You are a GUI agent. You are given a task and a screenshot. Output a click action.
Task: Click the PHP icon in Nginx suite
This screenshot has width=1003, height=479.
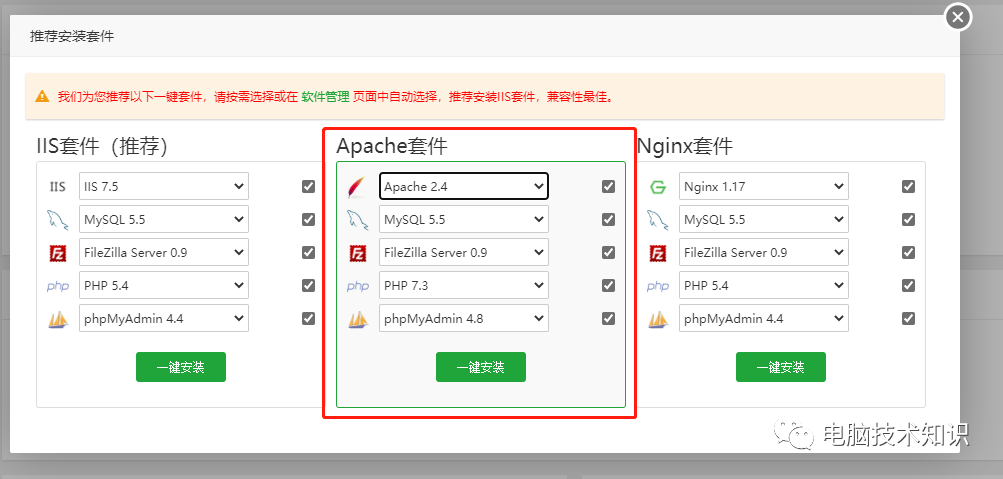658,286
